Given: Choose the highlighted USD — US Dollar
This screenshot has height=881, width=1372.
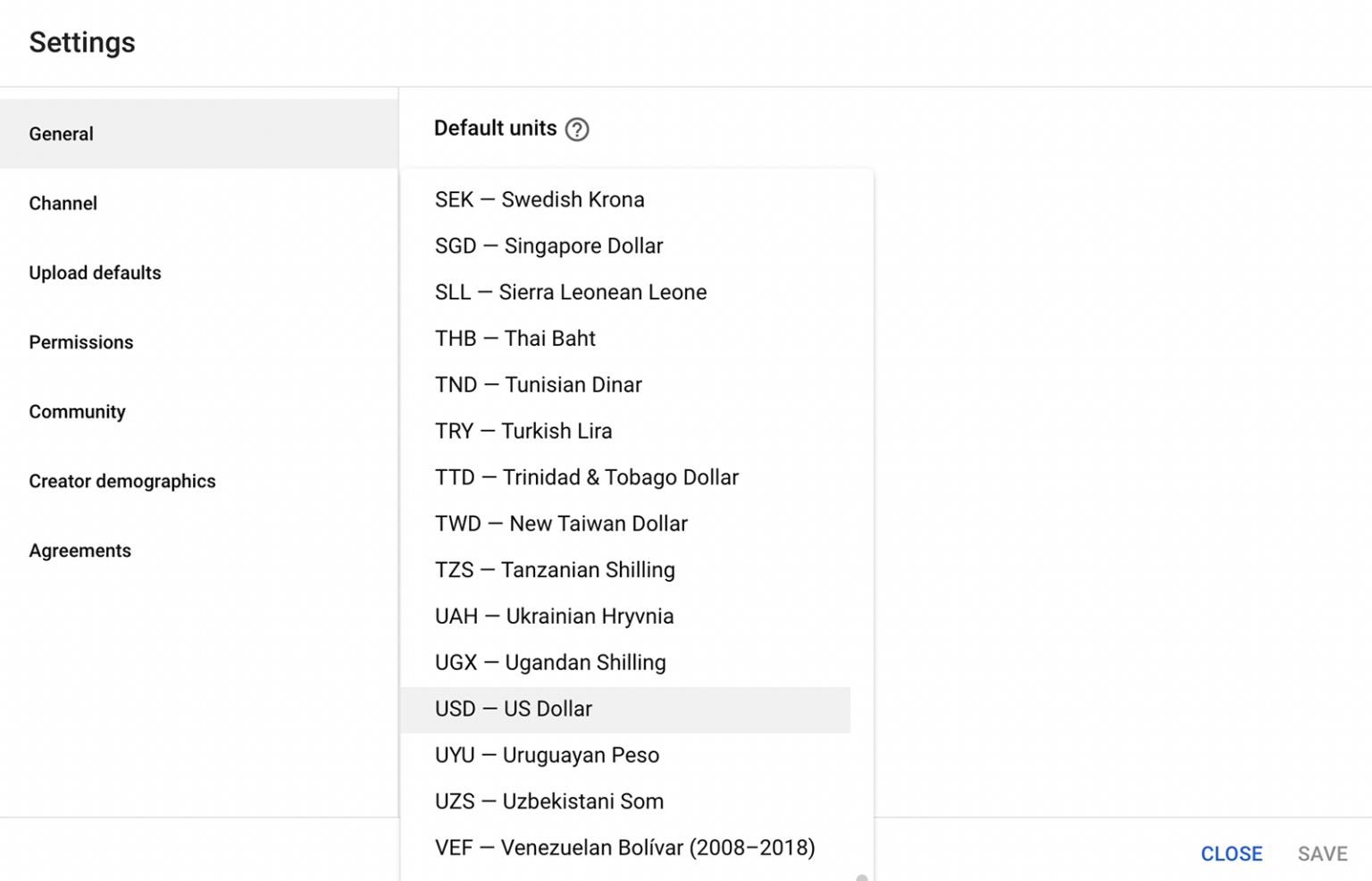Looking at the screenshot, I should (x=514, y=709).
